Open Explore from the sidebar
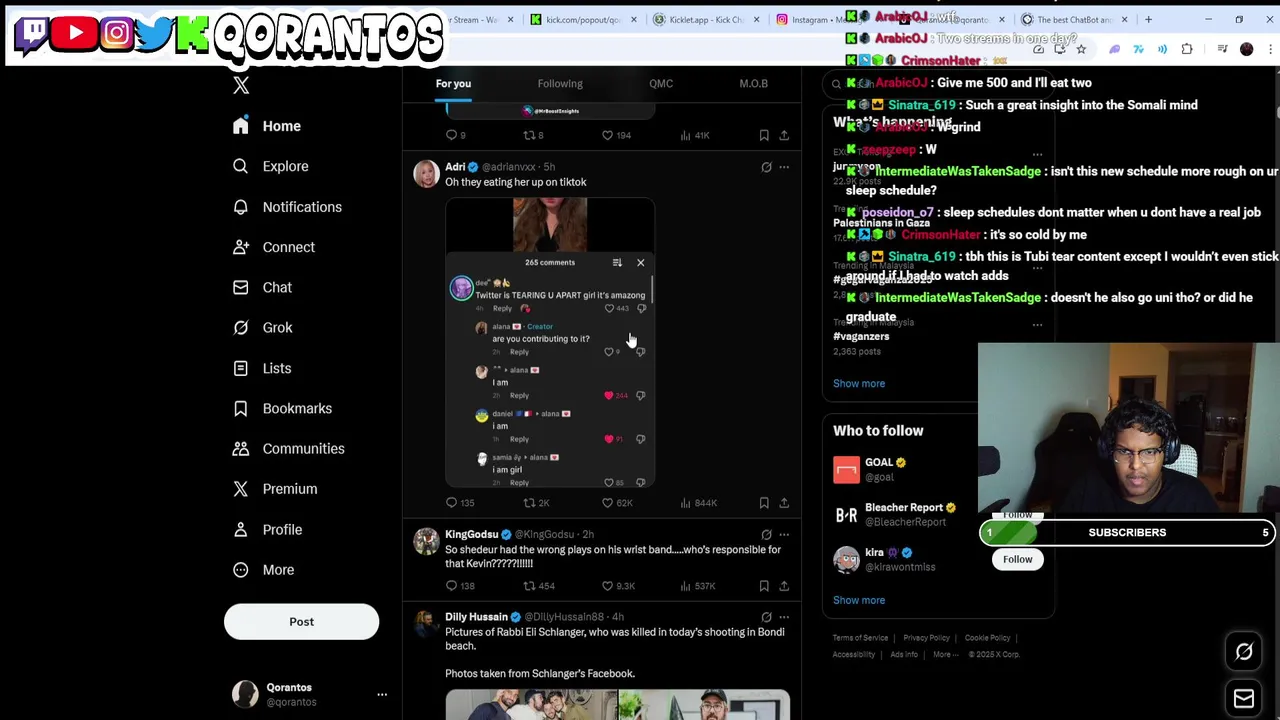1280x720 pixels. (x=271, y=166)
